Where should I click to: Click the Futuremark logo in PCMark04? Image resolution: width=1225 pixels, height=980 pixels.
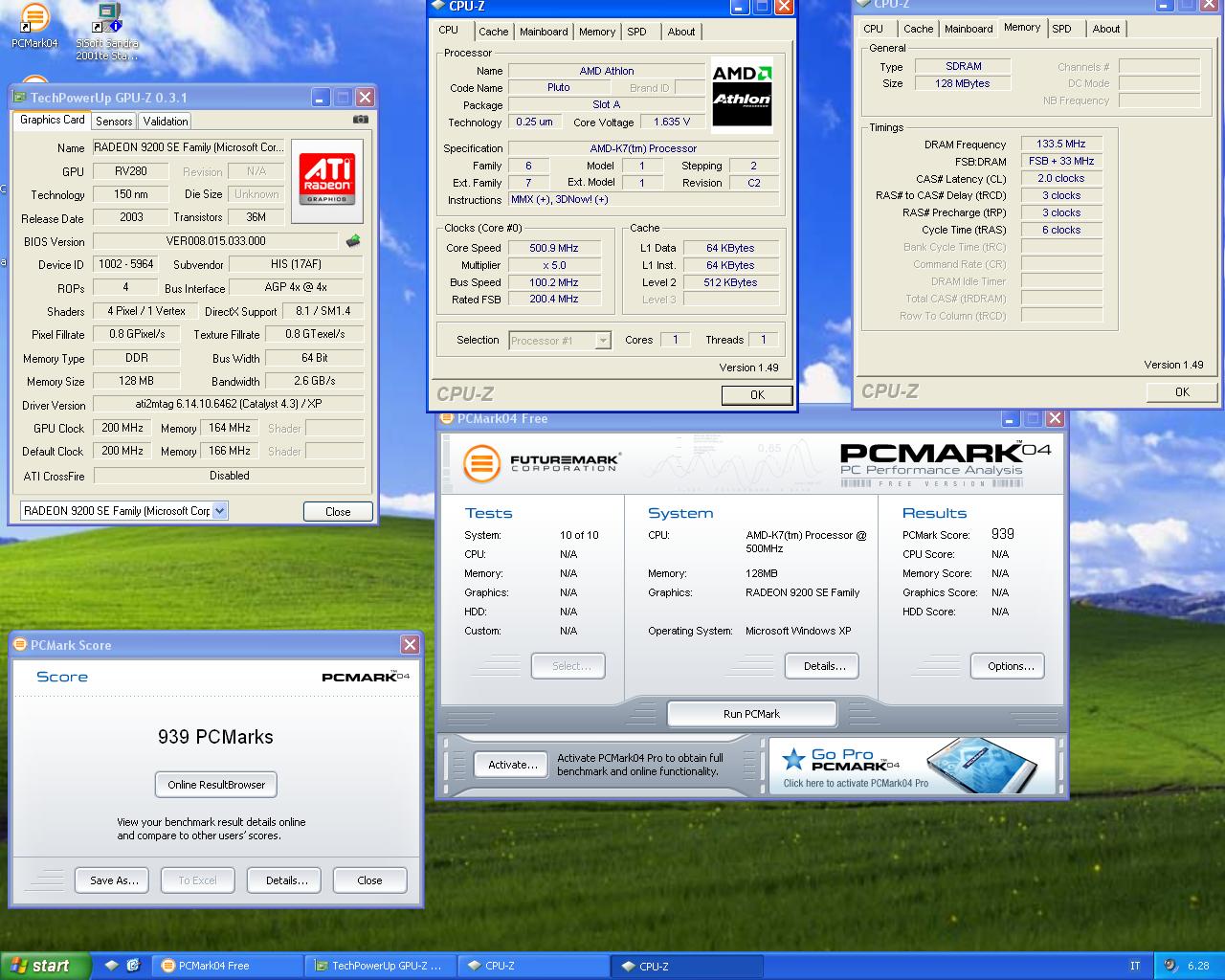coord(542,464)
